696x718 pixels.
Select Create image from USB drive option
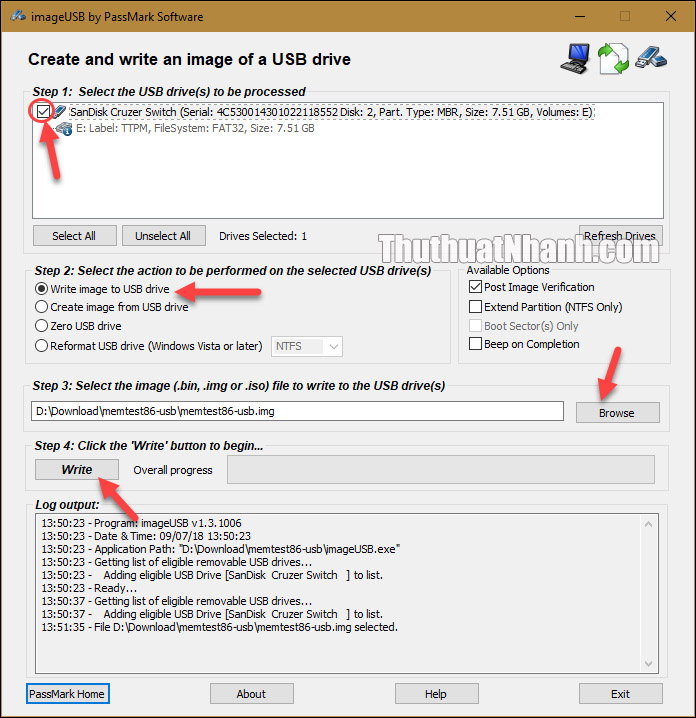pyautogui.click(x=42, y=306)
